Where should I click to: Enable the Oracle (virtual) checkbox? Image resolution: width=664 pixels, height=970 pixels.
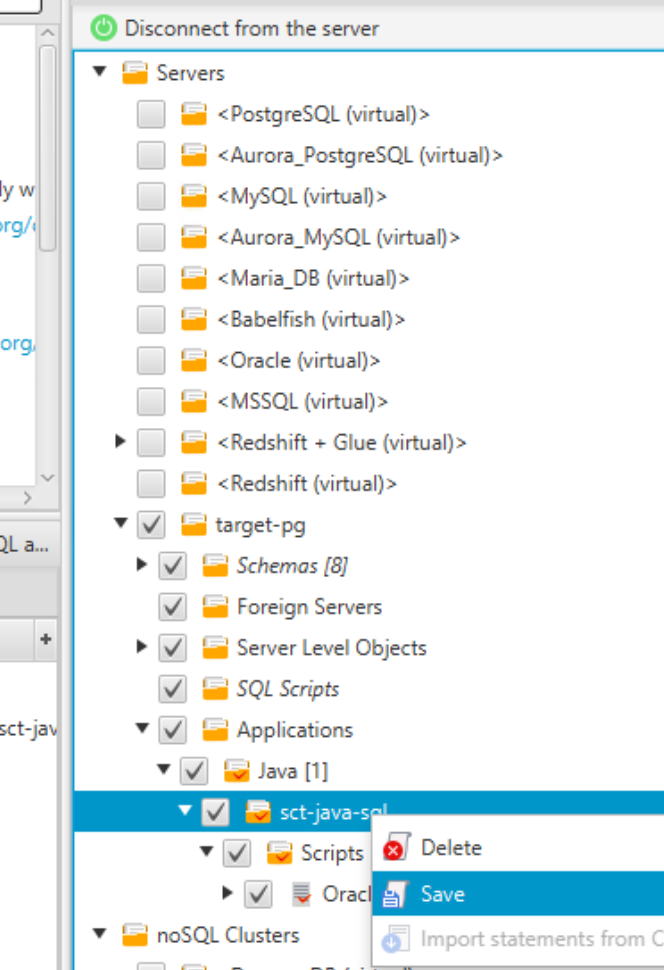point(151,361)
